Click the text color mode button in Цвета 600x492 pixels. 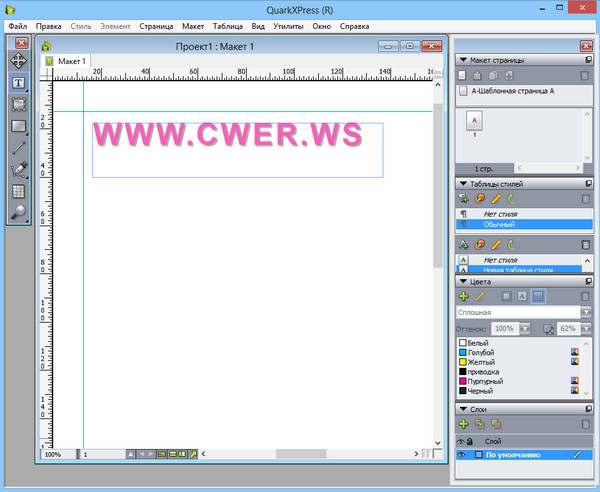pos(522,296)
